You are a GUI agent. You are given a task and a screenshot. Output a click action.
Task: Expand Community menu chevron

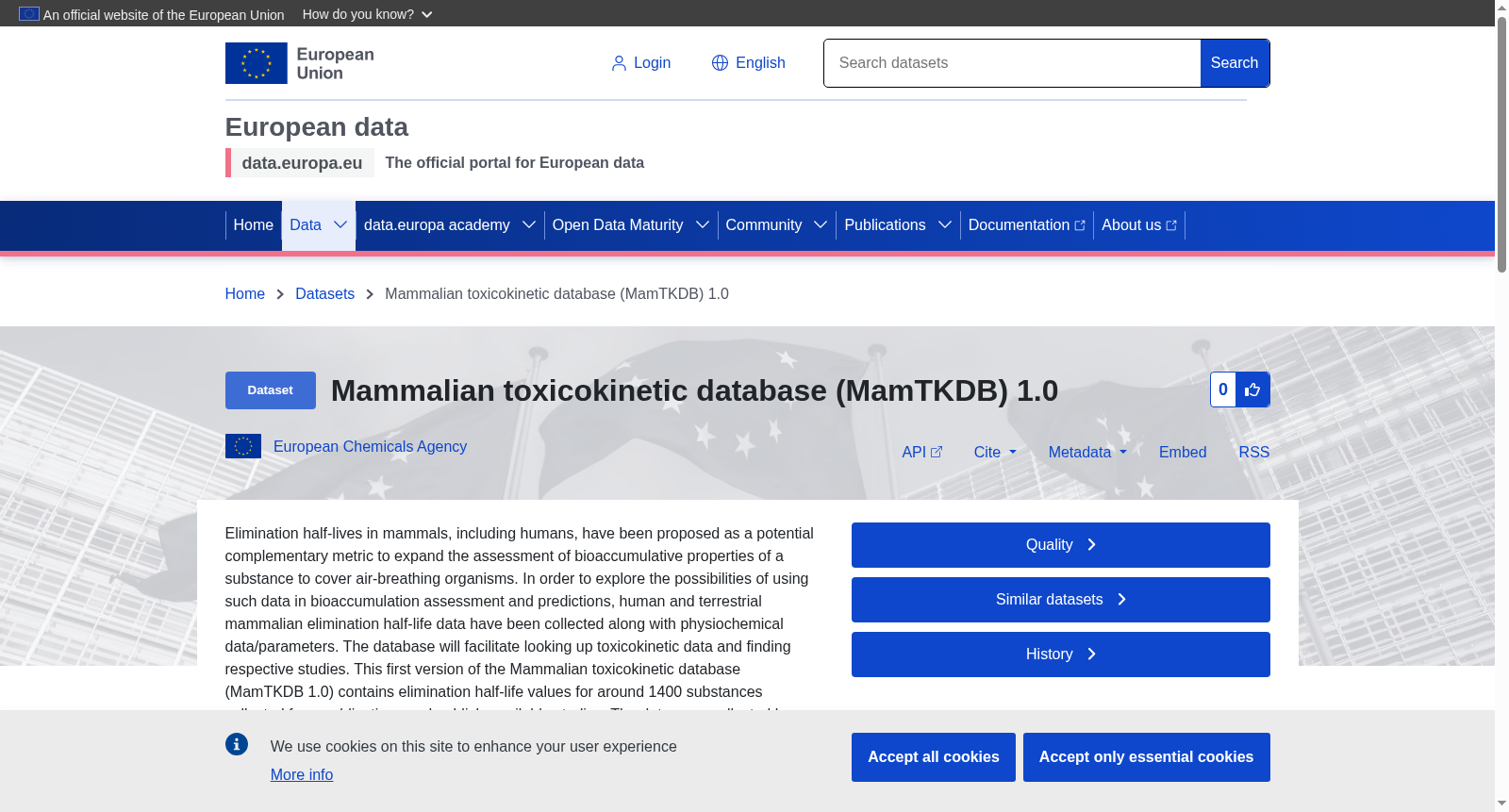pyautogui.click(x=821, y=224)
